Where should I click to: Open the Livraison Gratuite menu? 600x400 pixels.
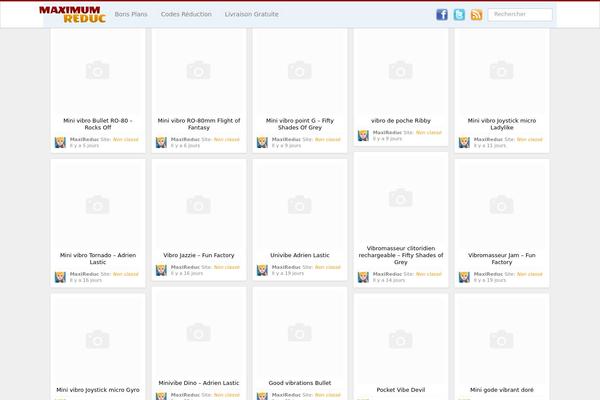251,14
